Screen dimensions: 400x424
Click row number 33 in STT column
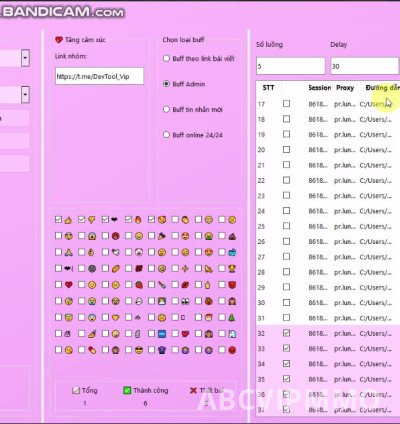tap(261, 349)
